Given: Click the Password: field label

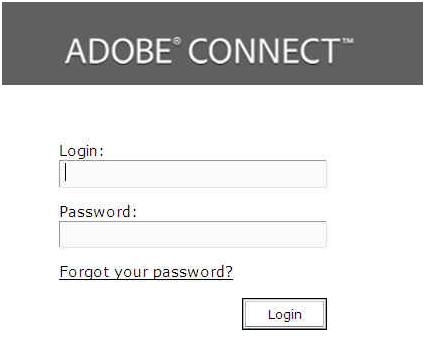Looking at the screenshot, I should pos(98,212).
